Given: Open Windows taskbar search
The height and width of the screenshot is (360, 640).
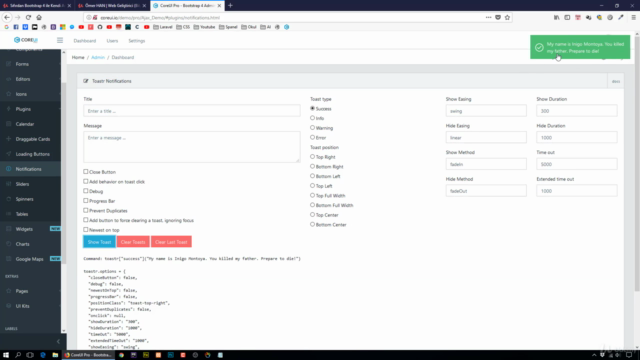Looking at the screenshot, I should click(x=18, y=355).
